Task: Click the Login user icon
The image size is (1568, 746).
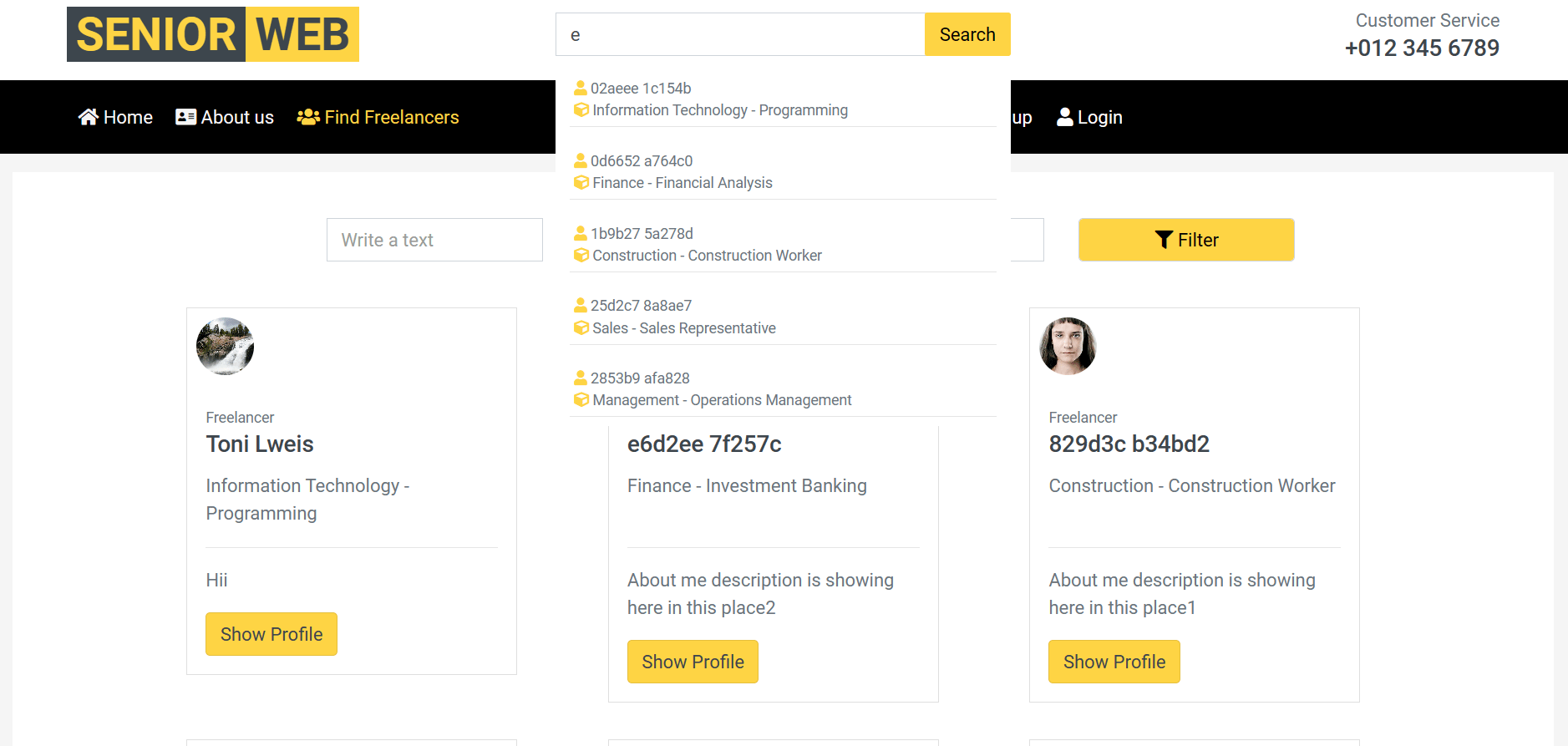Action: (x=1065, y=117)
